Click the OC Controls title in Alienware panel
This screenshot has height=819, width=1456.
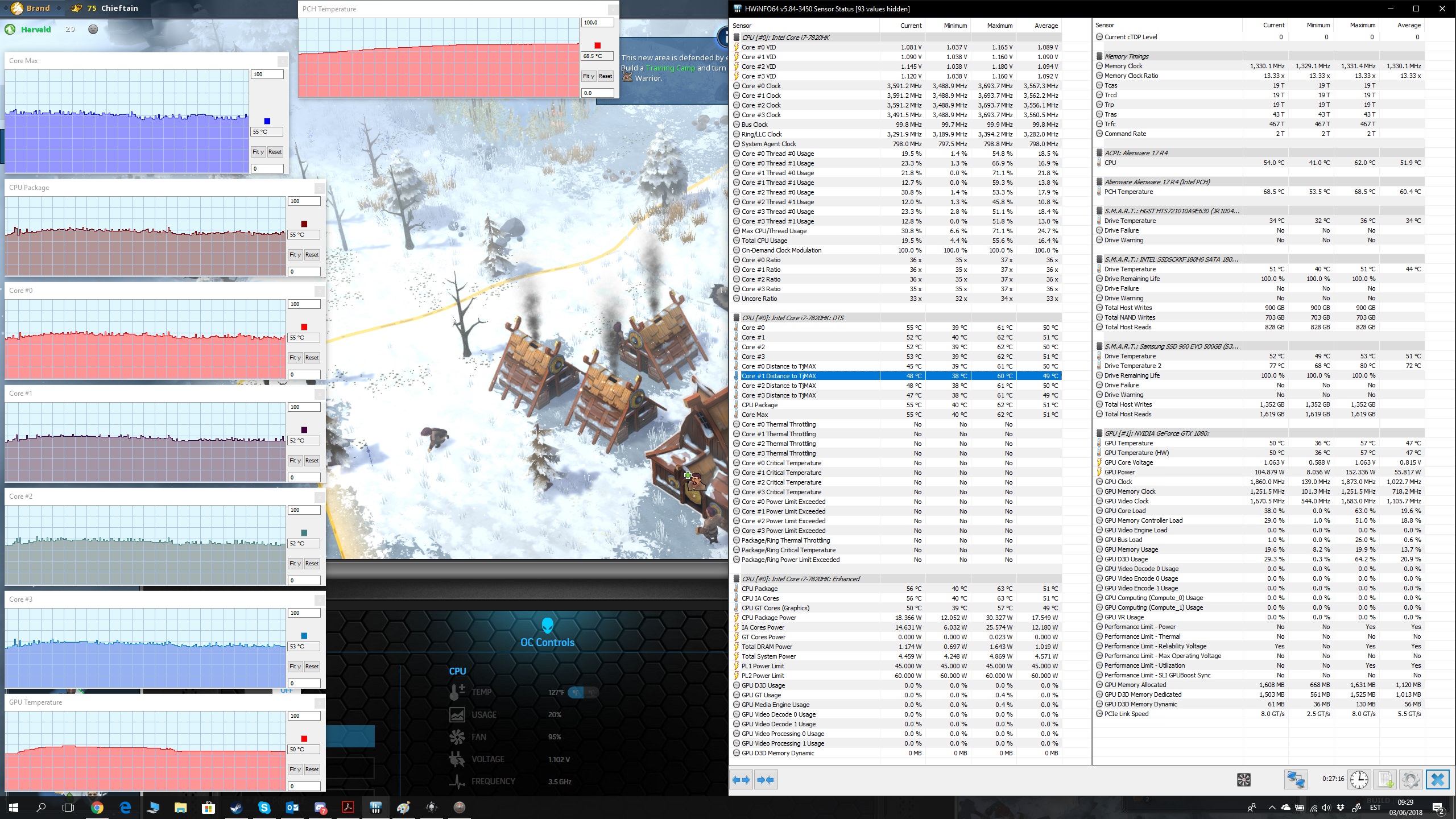point(547,642)
